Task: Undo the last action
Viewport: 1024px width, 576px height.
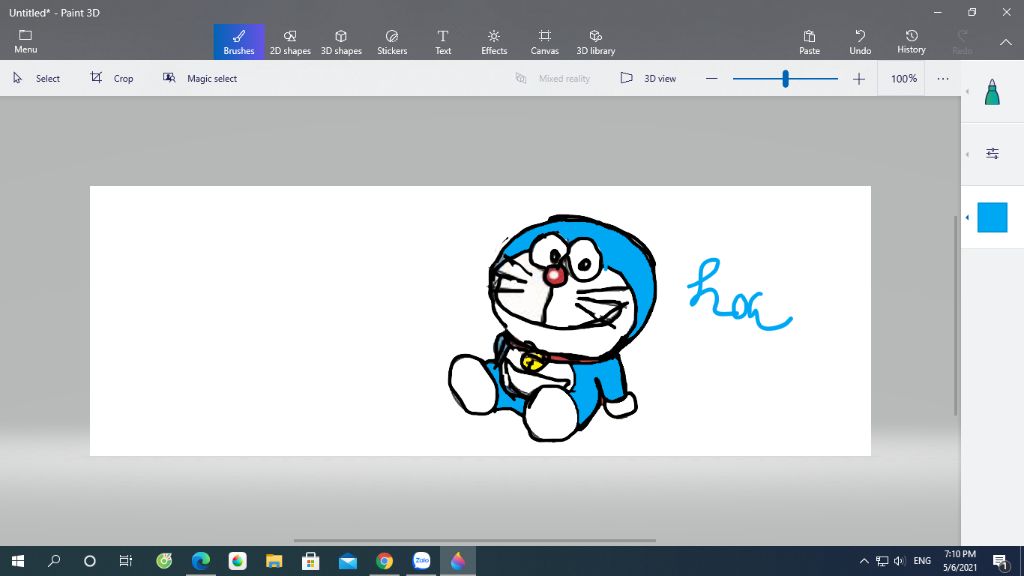Action: click(x=860, y=42)
